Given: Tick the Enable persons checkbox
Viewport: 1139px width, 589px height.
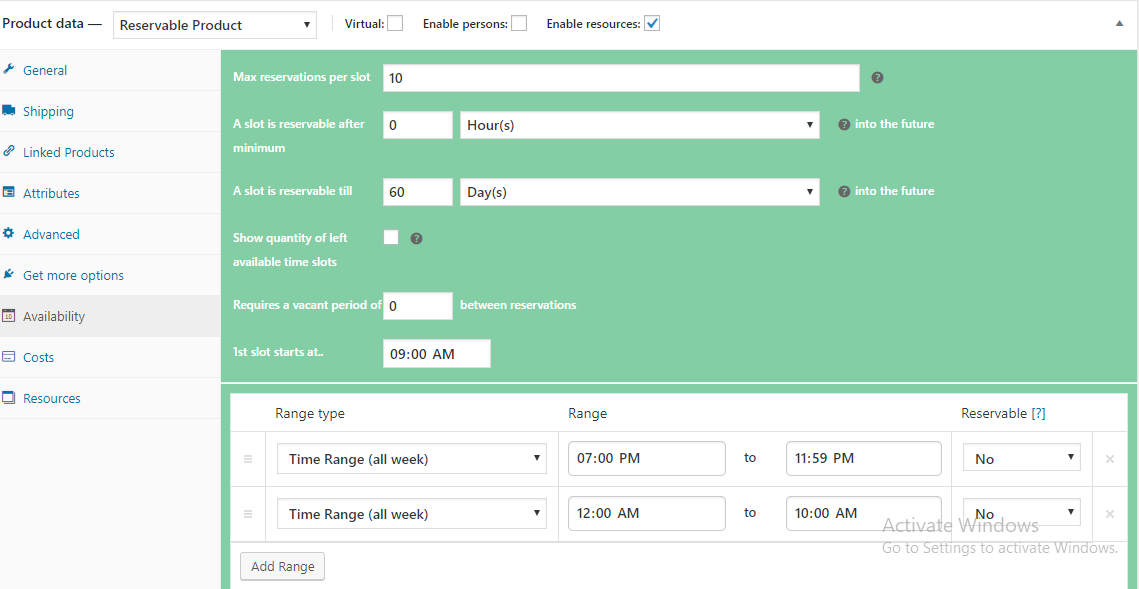Looking at the screenshot, I should tap(519, 24).
